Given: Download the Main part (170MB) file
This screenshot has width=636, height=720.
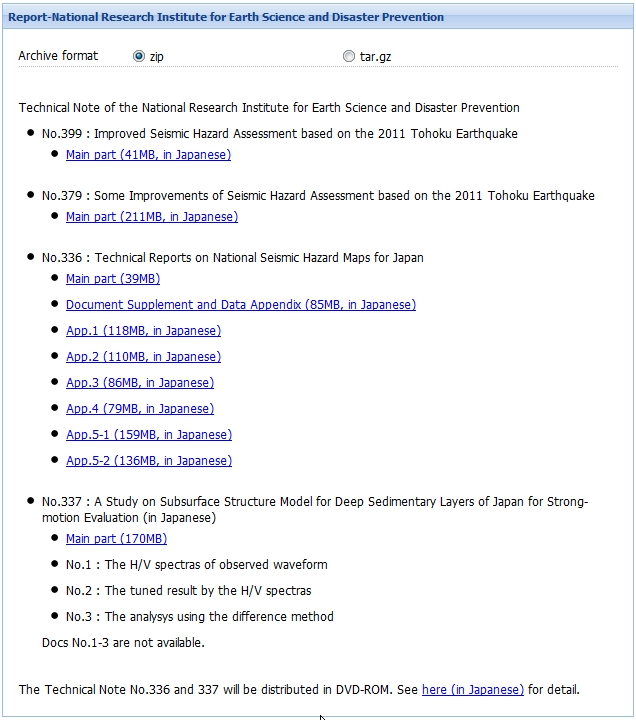Looking at the screenshot, I should tap(116, 539).
